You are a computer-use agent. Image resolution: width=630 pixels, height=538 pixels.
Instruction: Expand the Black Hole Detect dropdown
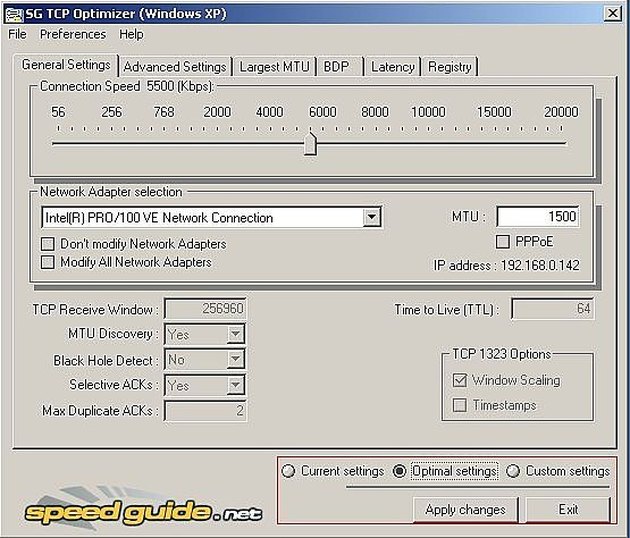pyautogui.click(x=235, y=360)
